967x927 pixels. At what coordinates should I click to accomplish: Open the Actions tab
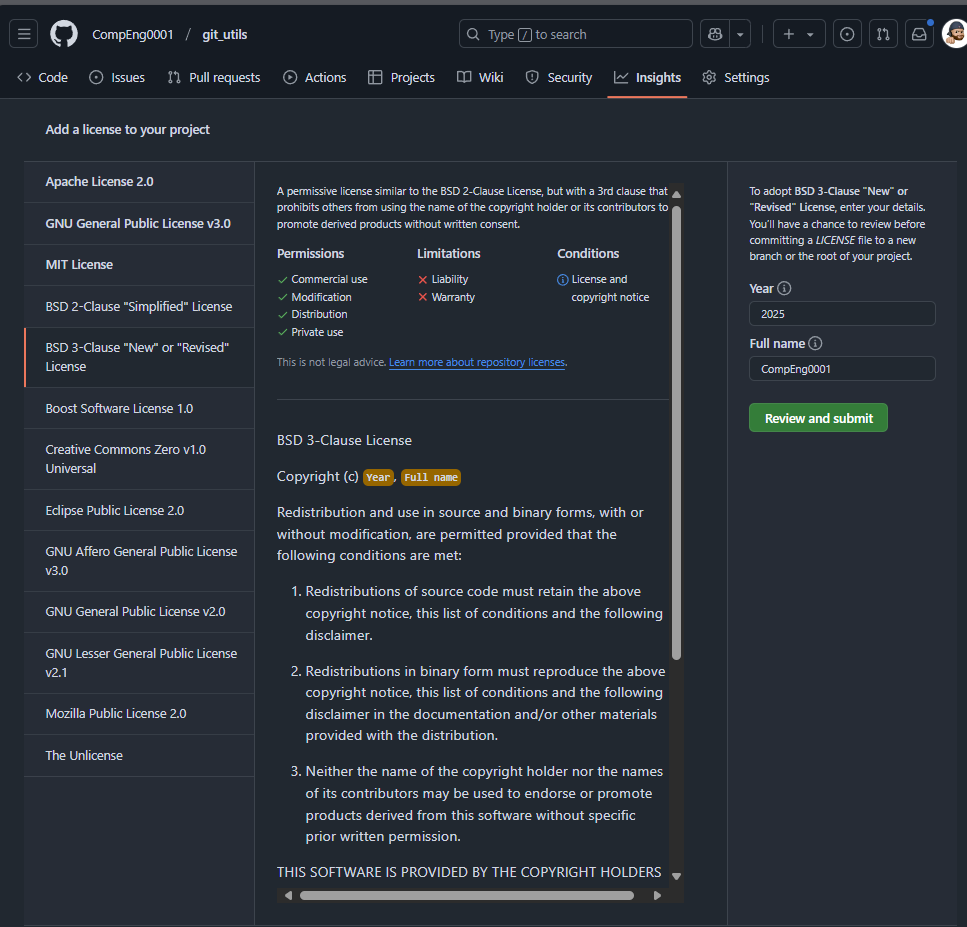coord(315,78)
